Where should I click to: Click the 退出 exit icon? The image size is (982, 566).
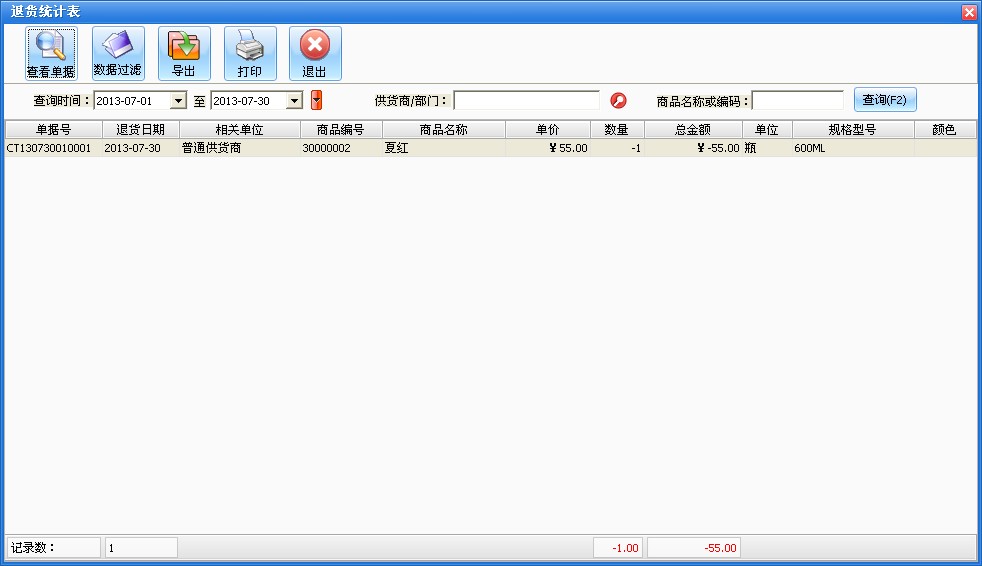pos(315,53)
